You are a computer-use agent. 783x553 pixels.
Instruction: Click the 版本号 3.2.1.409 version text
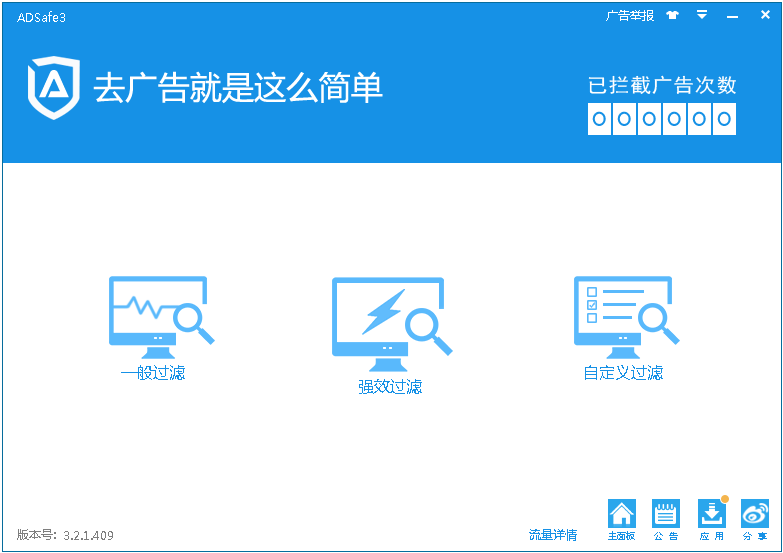(65, 535)
